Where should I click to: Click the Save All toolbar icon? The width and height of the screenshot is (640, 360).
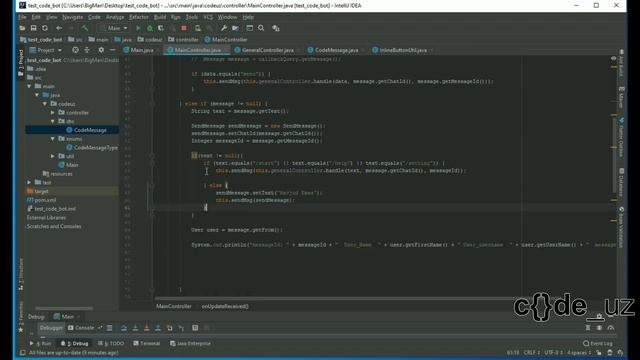(33, 28)
